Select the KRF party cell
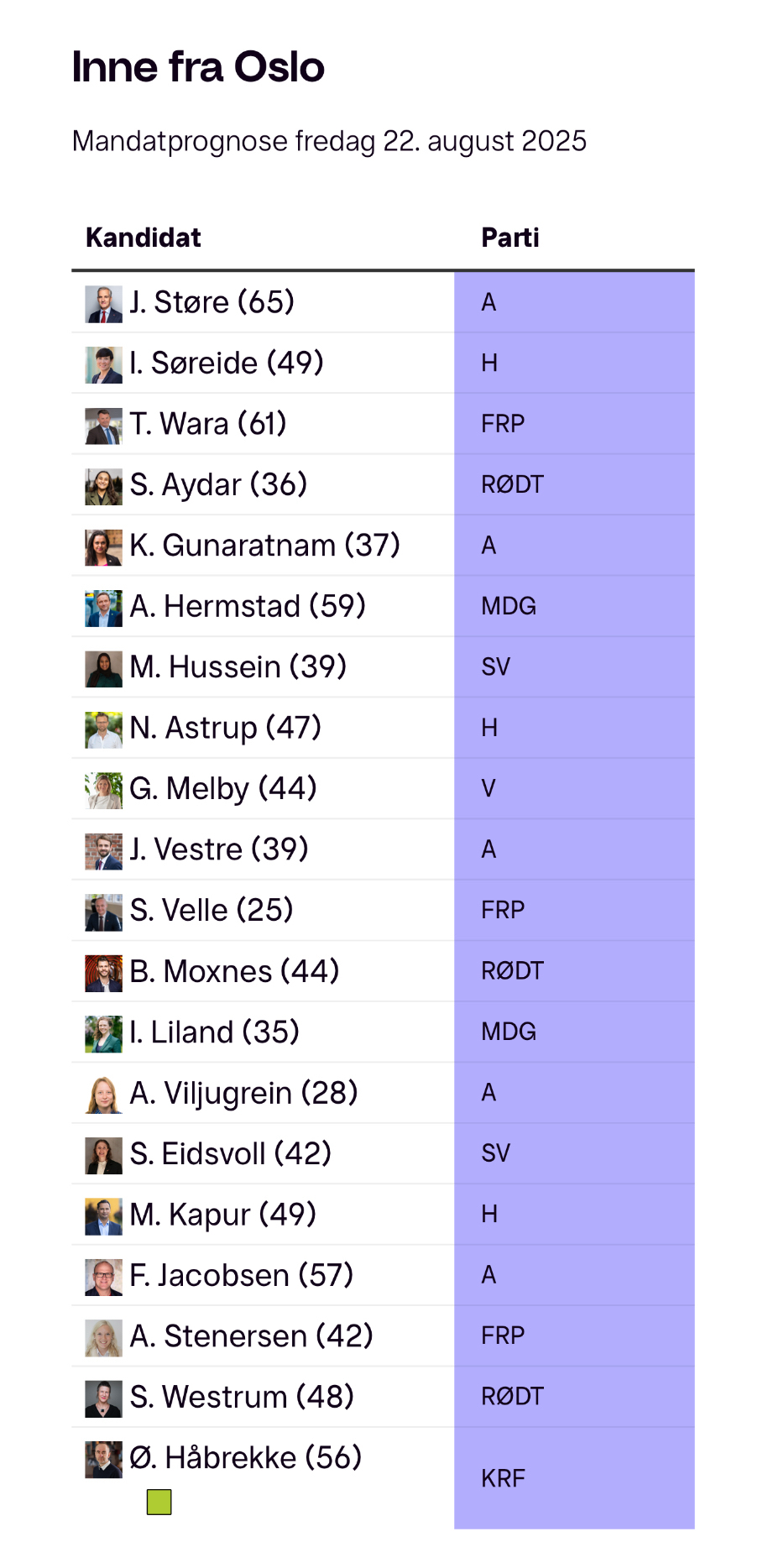Viewport: 768px width, 1568px height. 574,1478
